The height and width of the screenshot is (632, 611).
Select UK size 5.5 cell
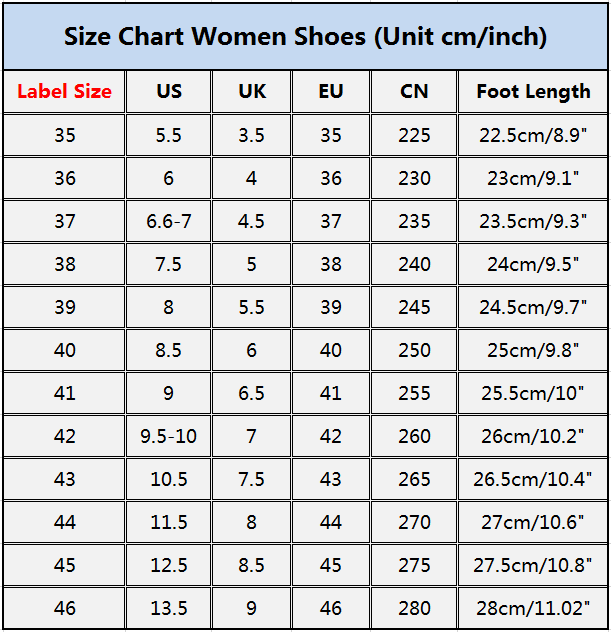click(x=252, y=307)
